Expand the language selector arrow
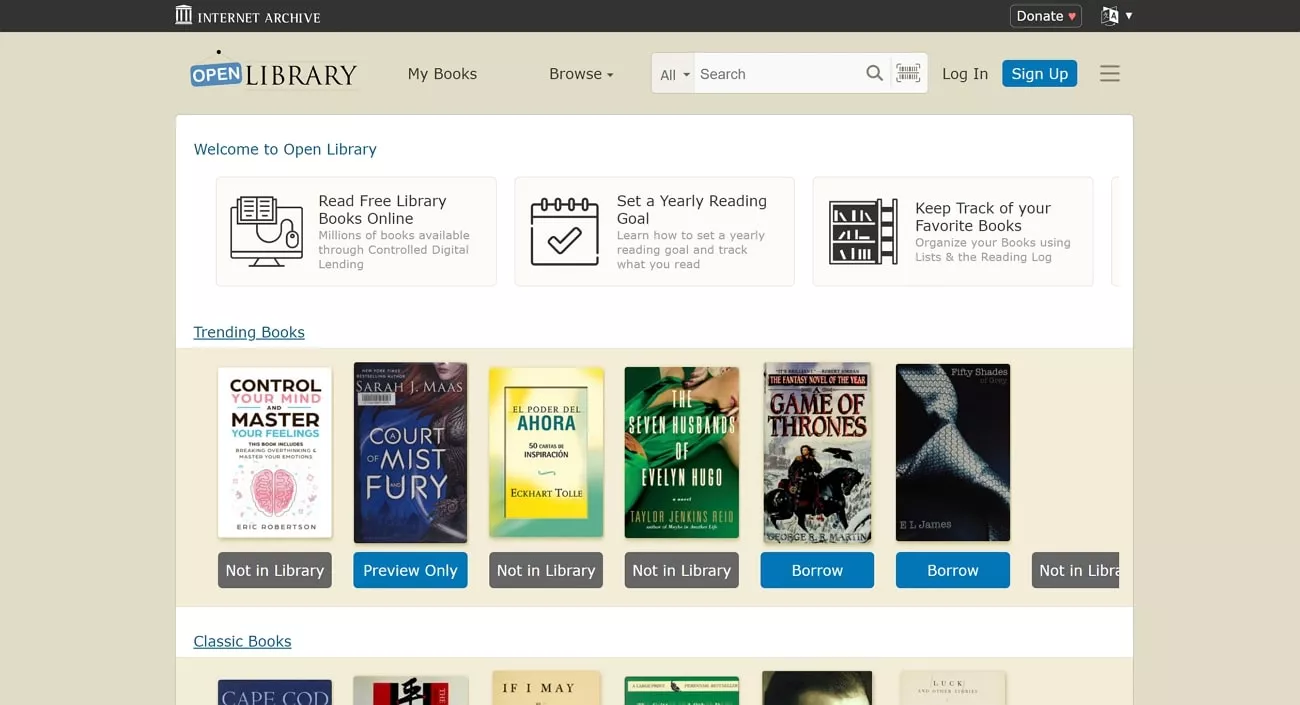 1127,15
